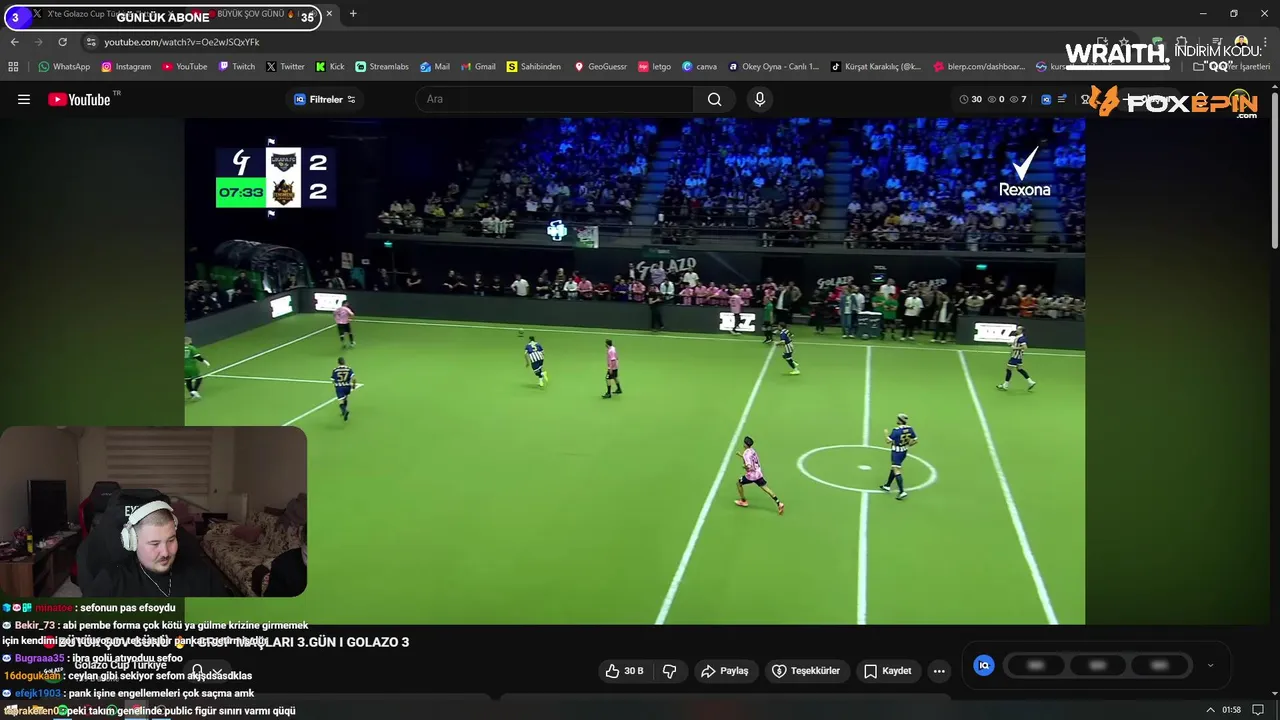
Task: Go forward with the browser forward arrow
Action: [38, 42]
